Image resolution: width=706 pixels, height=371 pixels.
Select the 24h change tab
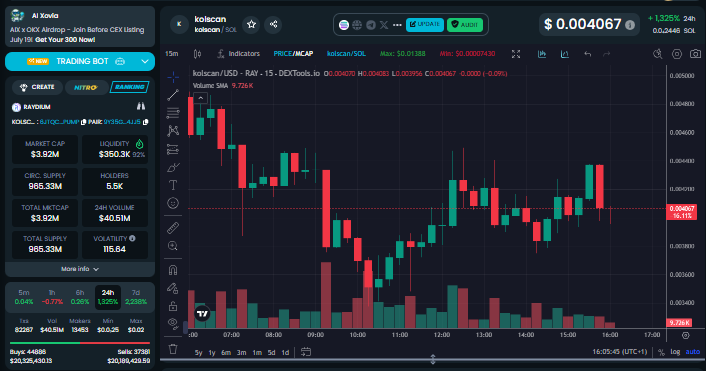108,297
